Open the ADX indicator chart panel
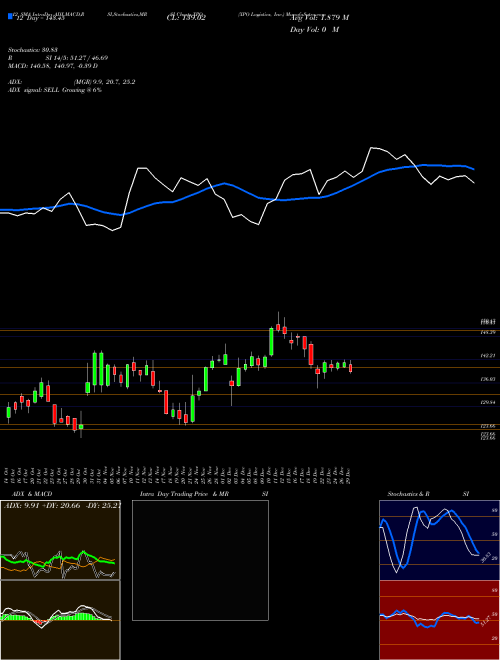The image size is (500, 660). point(60,540)
